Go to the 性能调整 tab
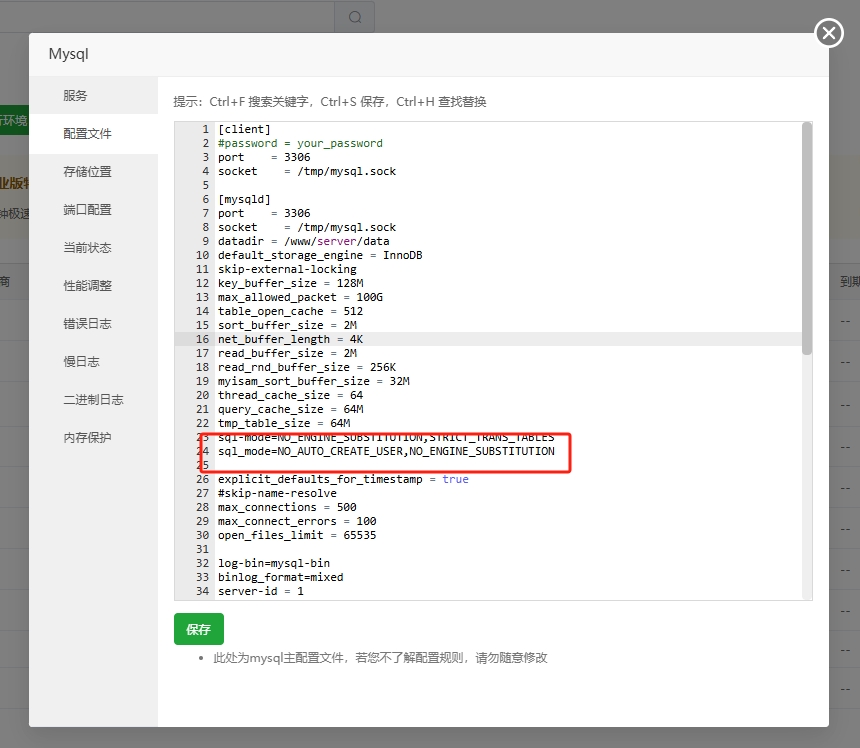The image size is (860, 748). [93, 285]
